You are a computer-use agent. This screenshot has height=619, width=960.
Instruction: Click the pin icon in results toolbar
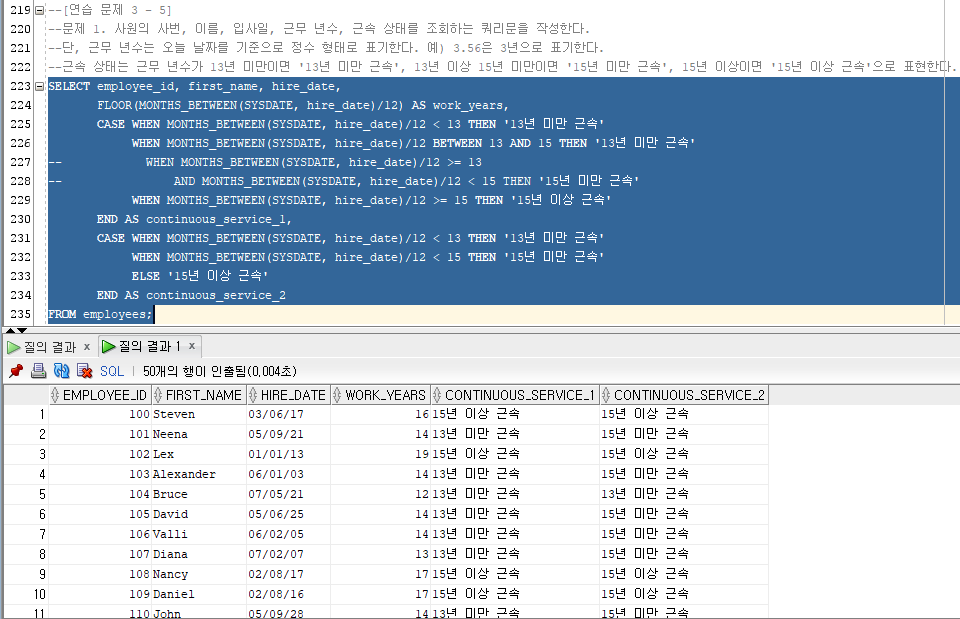16,370
